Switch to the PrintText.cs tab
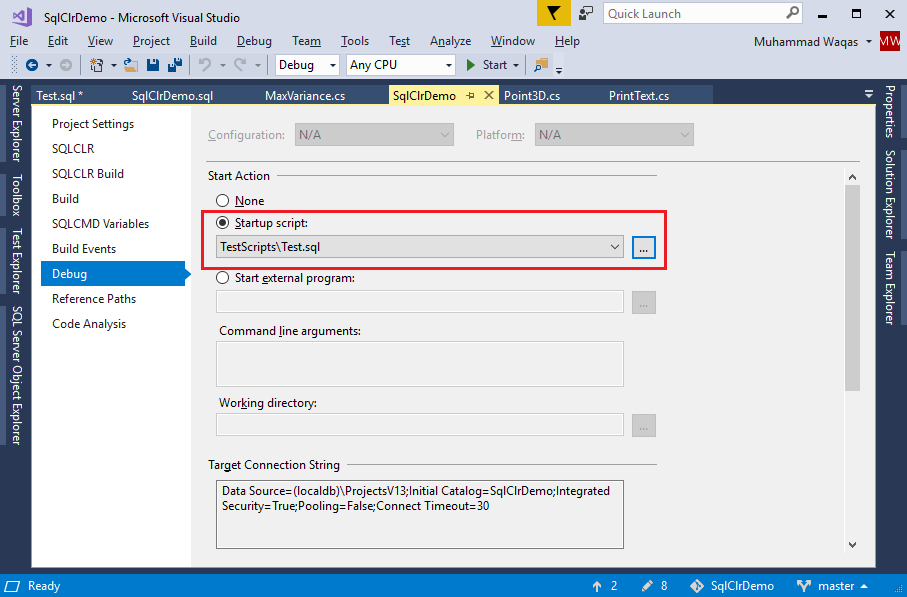 tap(639, 95)
